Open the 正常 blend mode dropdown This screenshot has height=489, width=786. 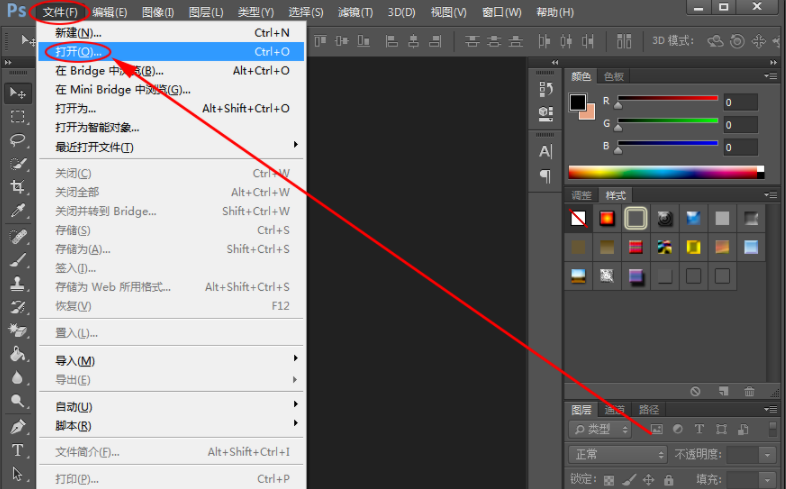click(x=616, y=454)
